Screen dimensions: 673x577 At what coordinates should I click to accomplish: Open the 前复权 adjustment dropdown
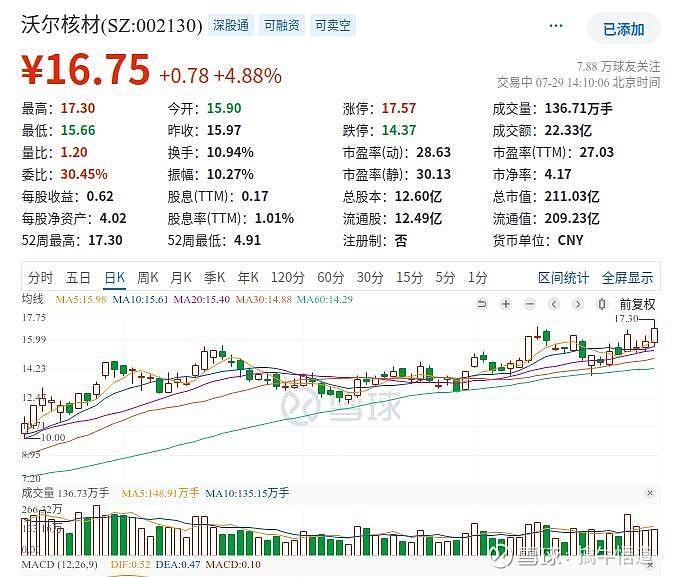pyautogui.click(x=637, y=304)
